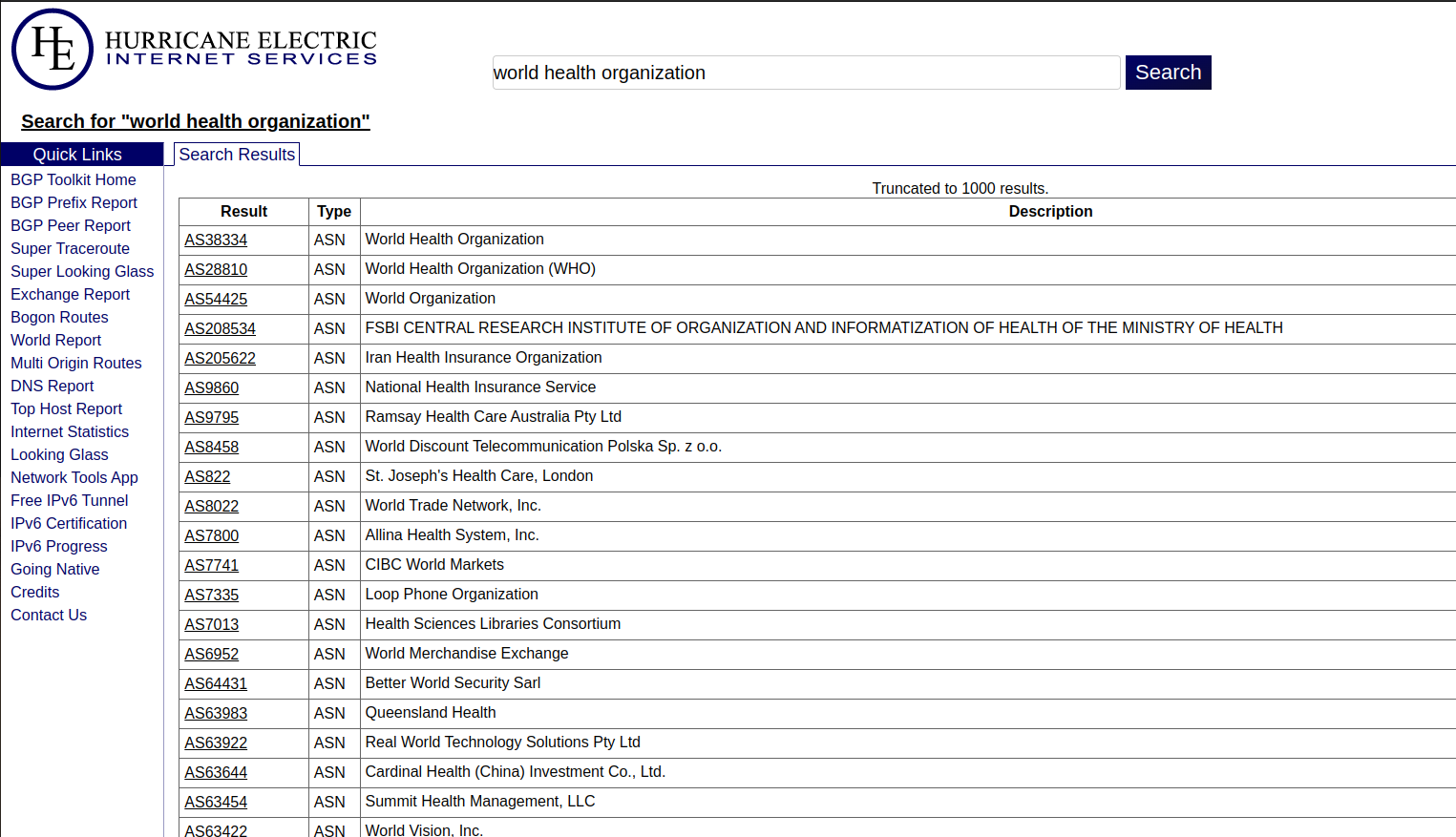
Task: Open Going Native link
Action: click(x=55, y=569)
